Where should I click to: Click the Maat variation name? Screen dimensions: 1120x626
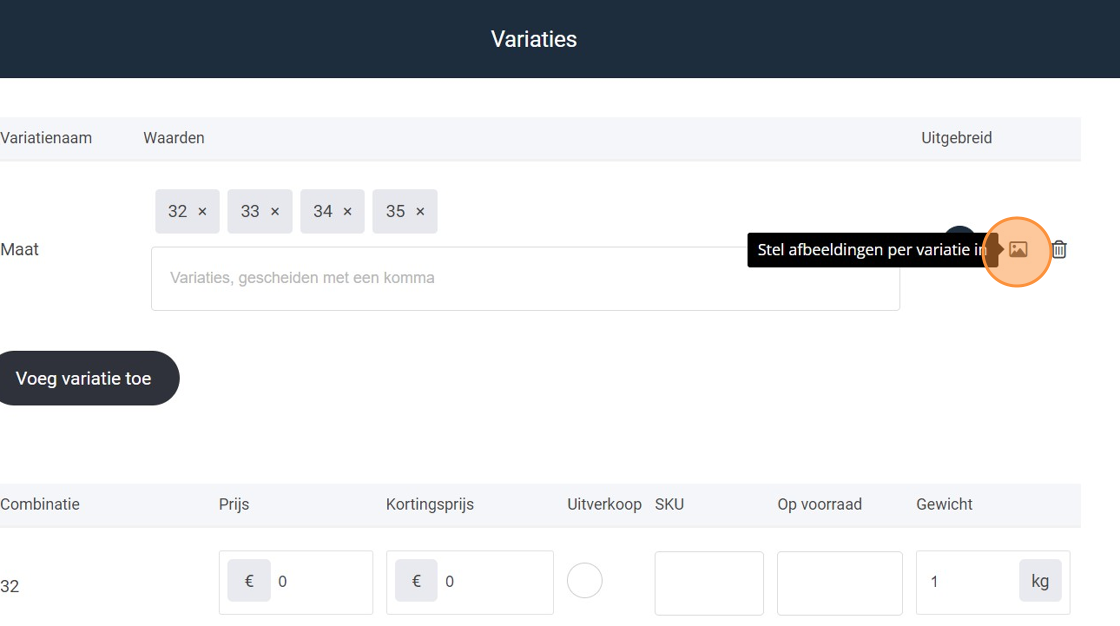pos(20,250)
